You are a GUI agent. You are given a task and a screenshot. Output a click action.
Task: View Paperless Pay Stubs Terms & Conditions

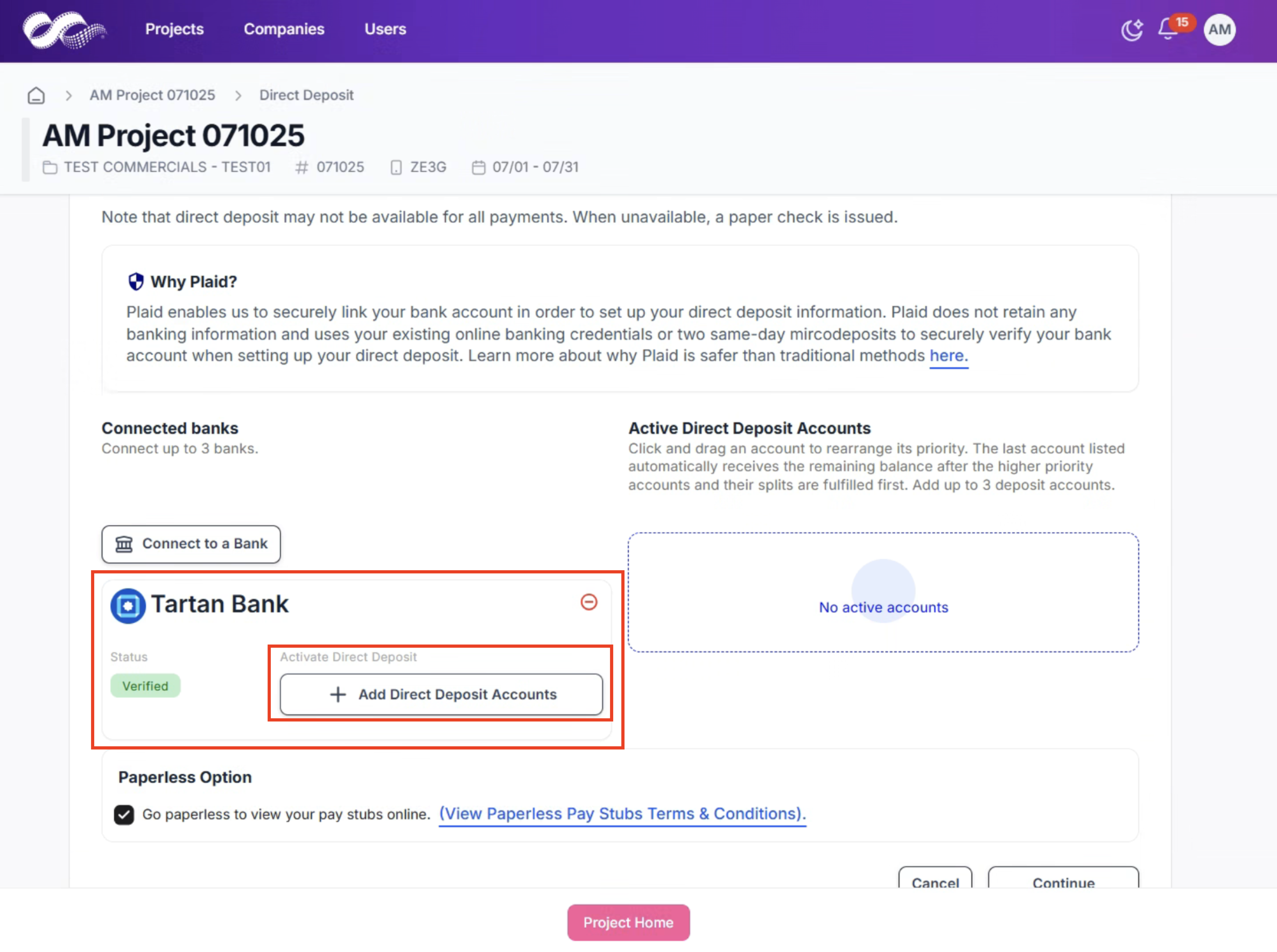pyautogui.click(x=623, y=813)
